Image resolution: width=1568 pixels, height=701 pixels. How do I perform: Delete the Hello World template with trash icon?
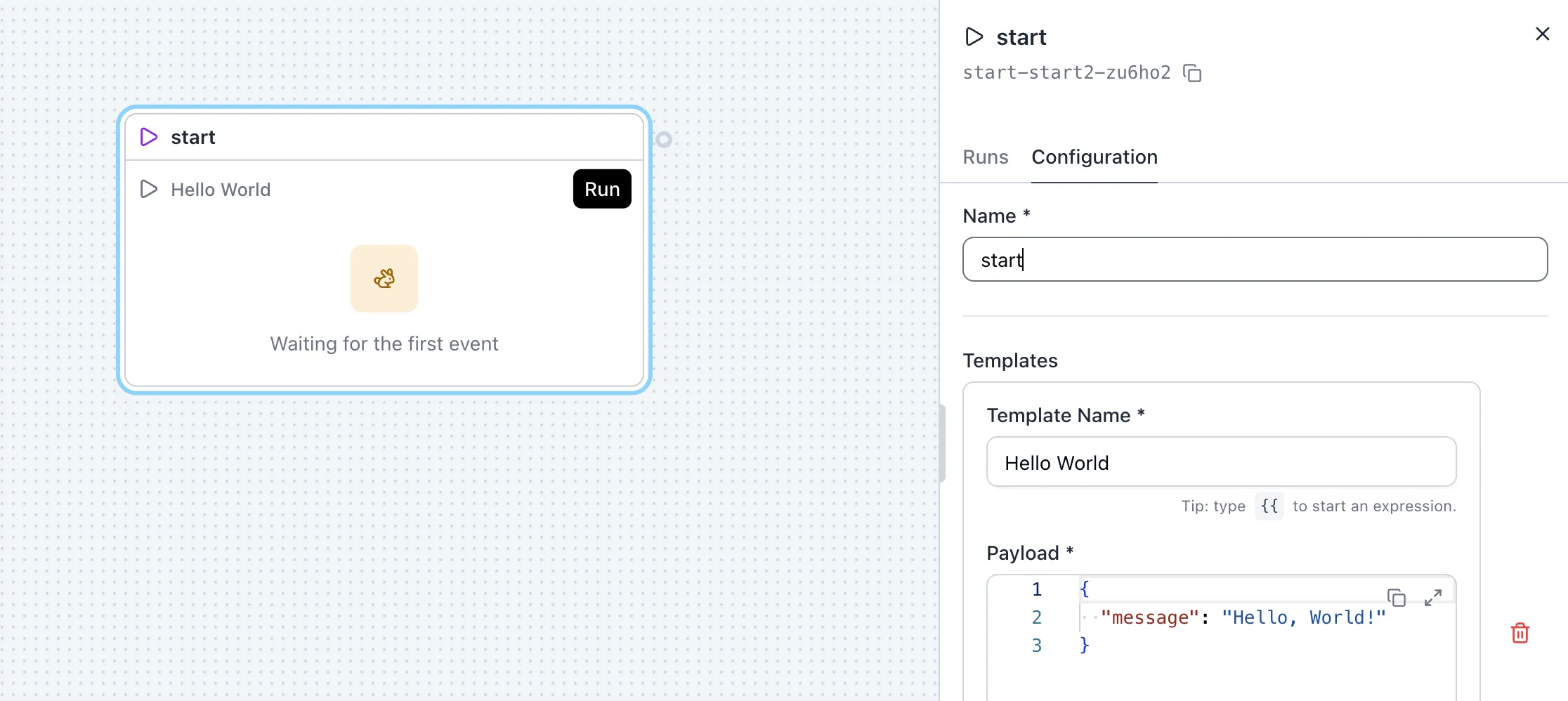tap(1520, 633)
